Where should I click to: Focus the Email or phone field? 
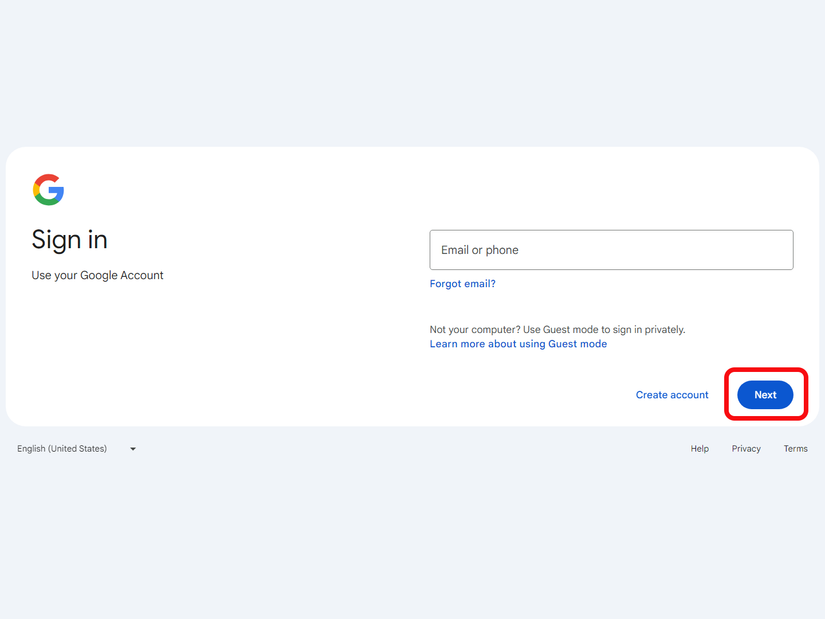tap(611, 250)
